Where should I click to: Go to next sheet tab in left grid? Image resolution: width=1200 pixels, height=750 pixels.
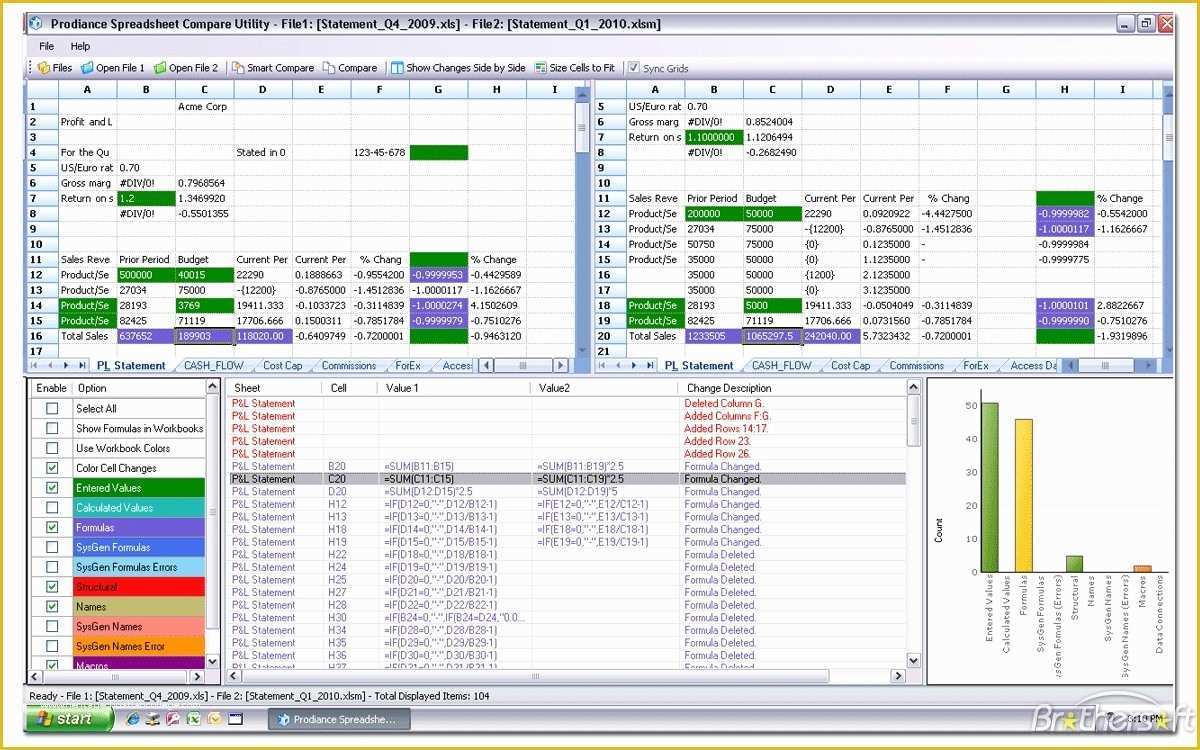[x=66, y=366]
